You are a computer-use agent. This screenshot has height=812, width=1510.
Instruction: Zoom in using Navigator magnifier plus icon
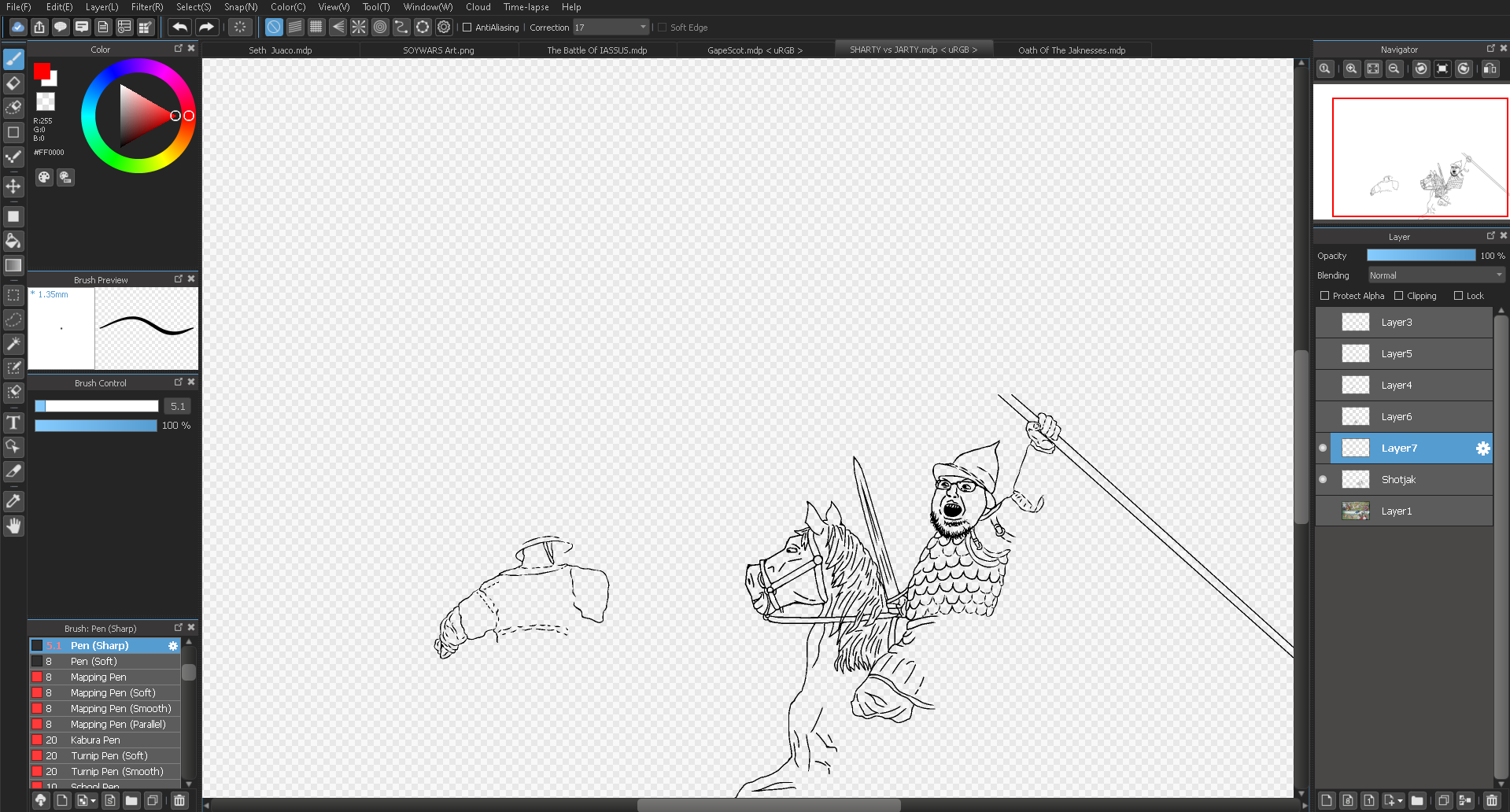(x=1351, y=69)
